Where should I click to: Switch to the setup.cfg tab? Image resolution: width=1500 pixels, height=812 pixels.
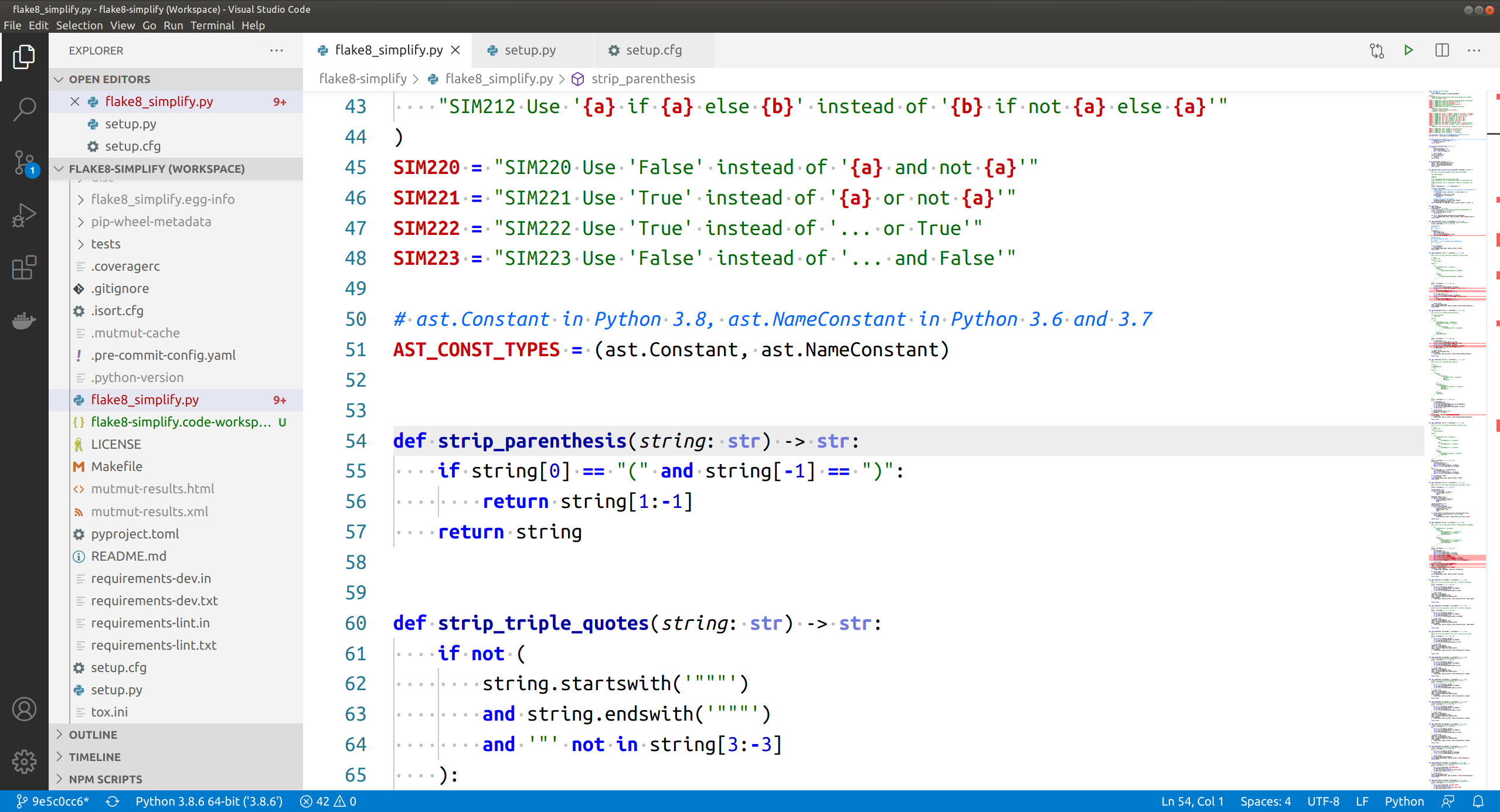tap(652, 50)
